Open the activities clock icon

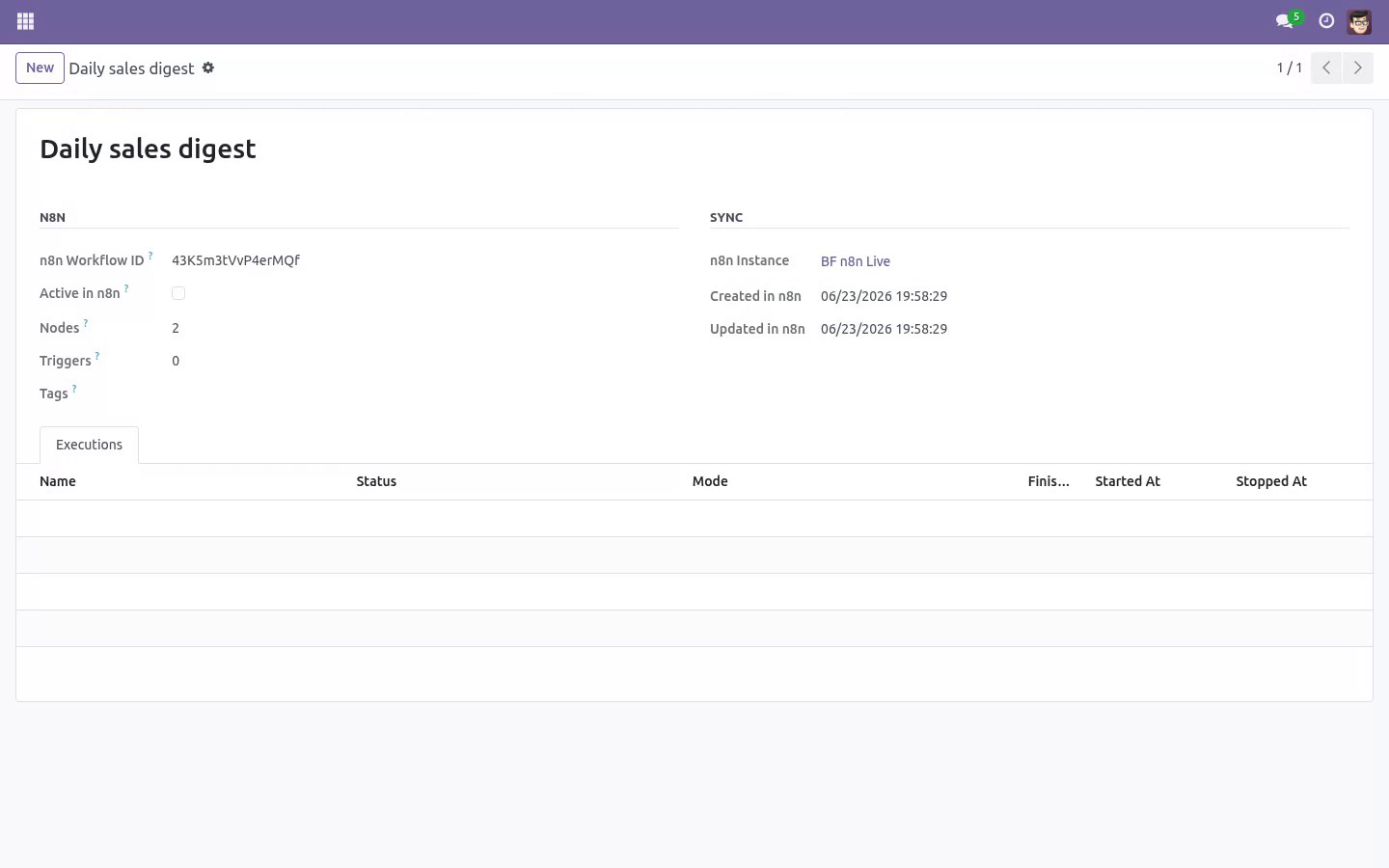pyautogui.click(x=1326, y=21)
